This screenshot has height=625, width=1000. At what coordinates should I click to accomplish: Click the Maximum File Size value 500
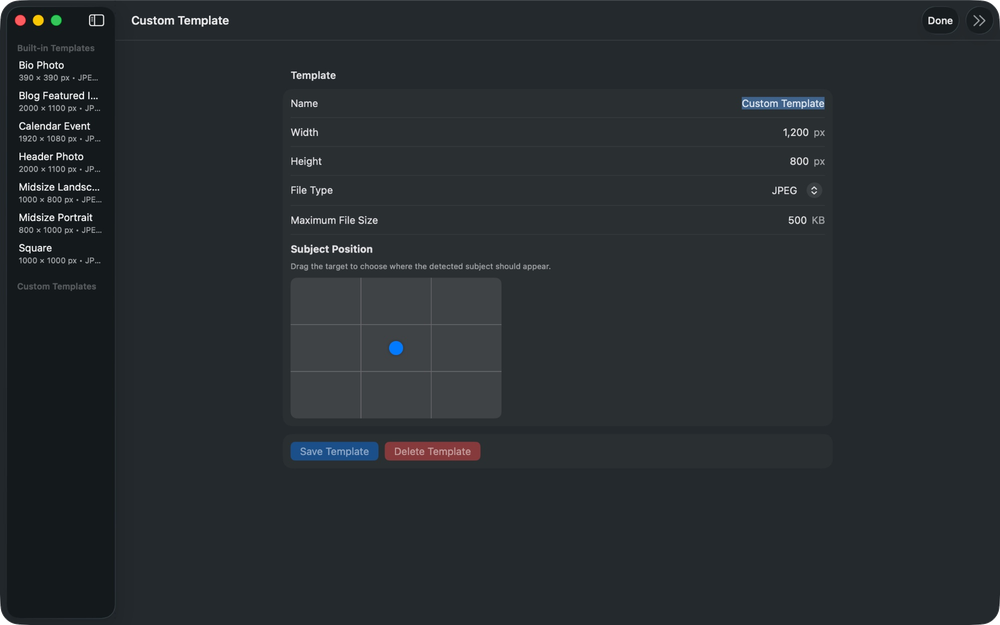coord(797,220)
